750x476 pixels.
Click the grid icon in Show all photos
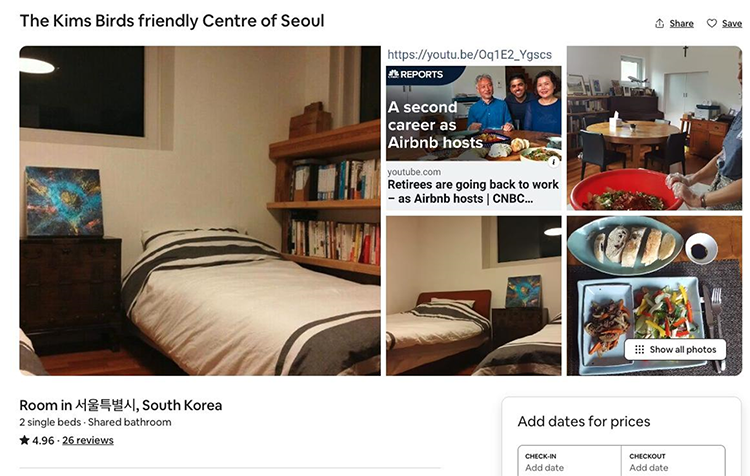tap(640, 350)
